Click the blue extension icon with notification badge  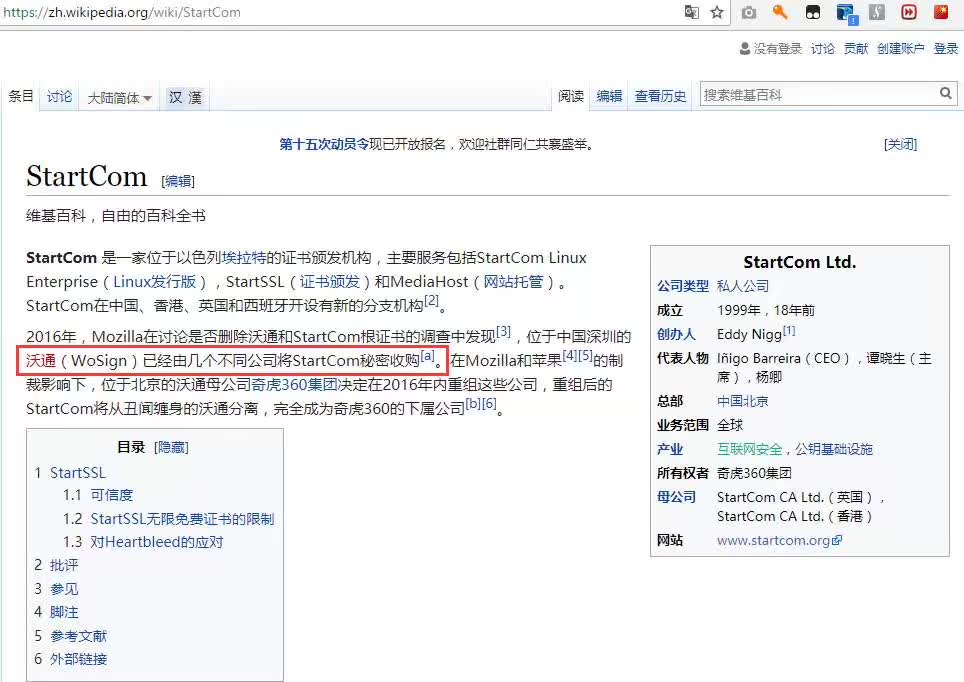point(847,14)
